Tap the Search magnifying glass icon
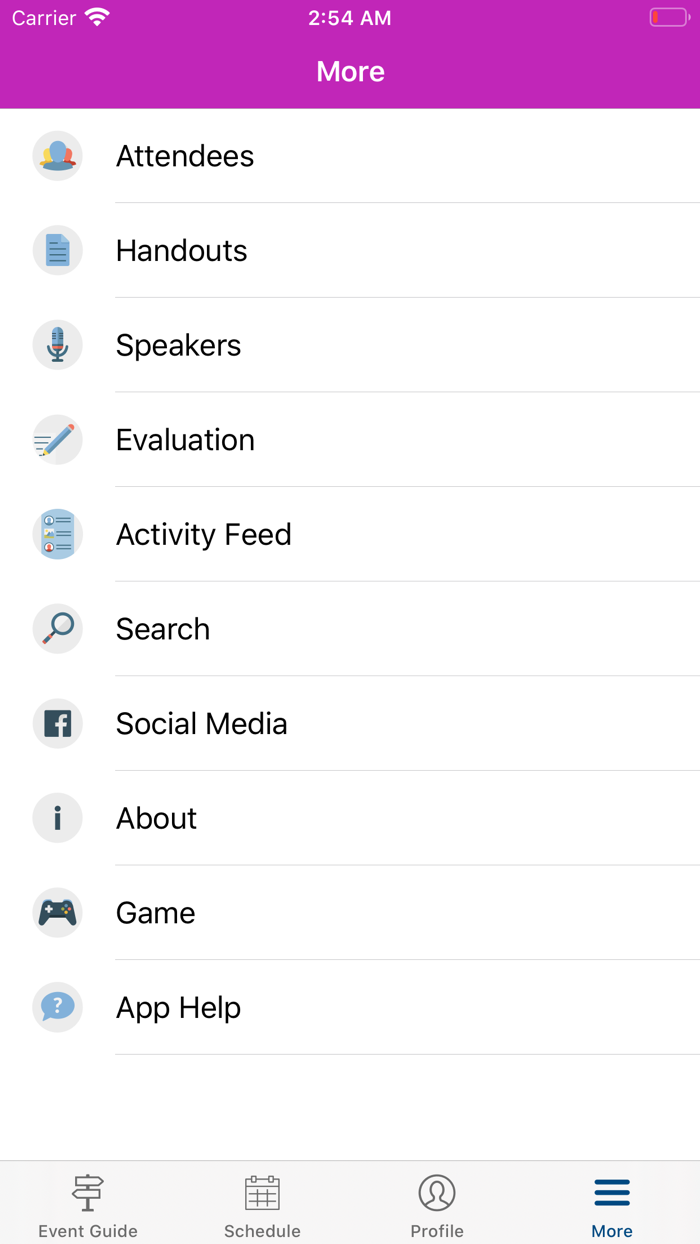 click(x=57, y=629)
